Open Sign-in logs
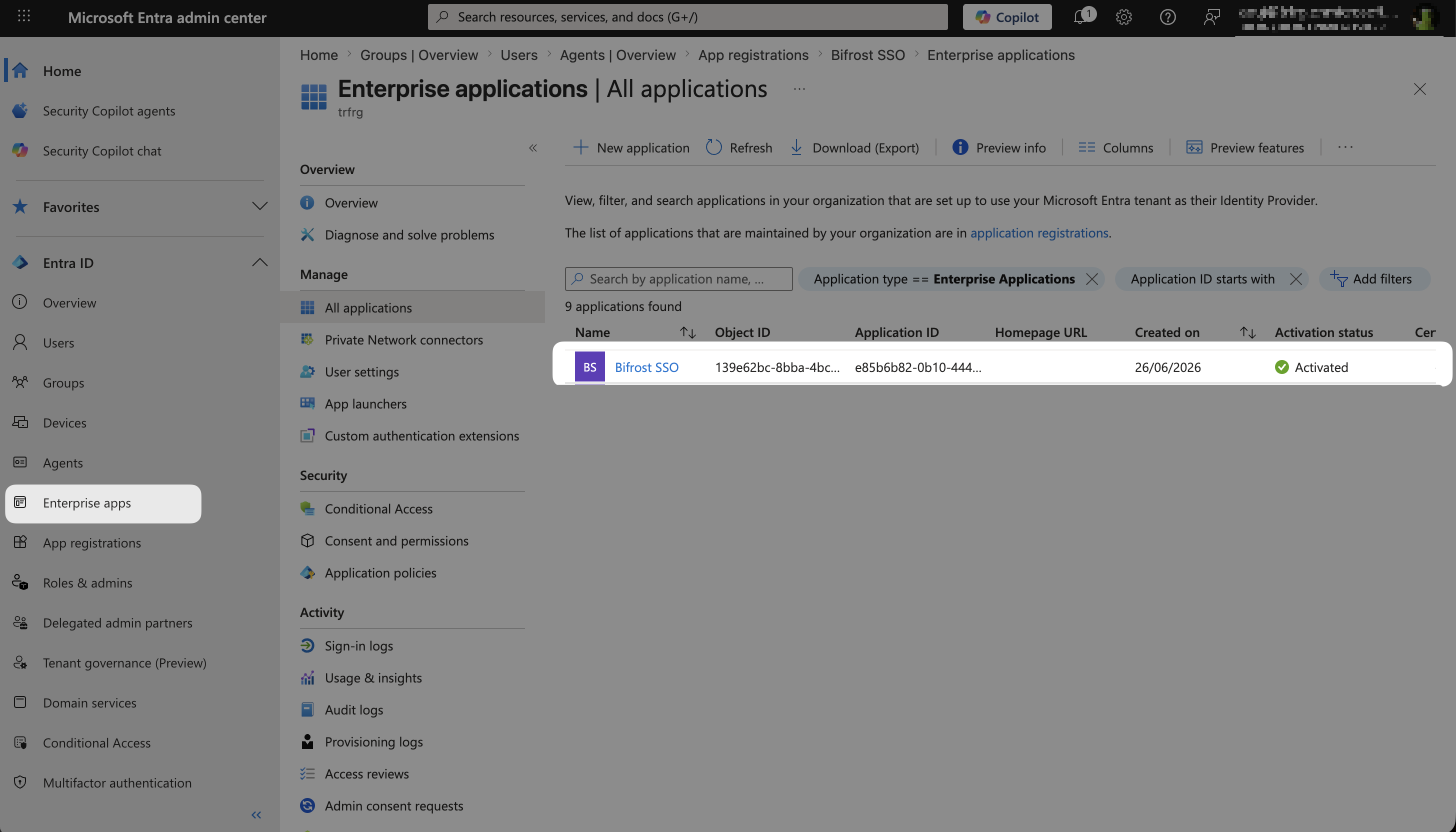 point(358,645)
